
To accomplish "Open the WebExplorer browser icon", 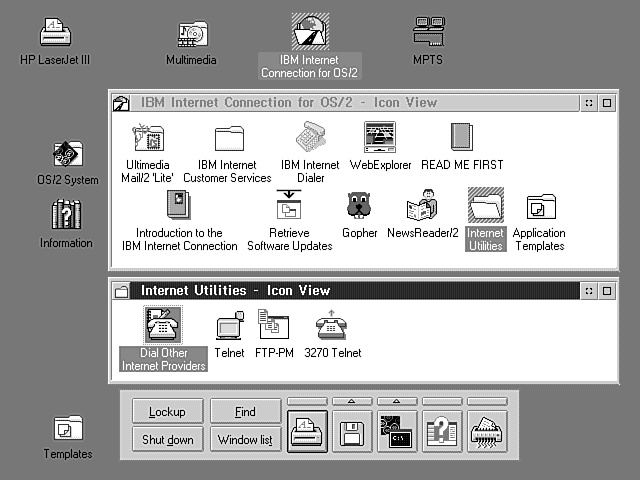I will [380, 139].
